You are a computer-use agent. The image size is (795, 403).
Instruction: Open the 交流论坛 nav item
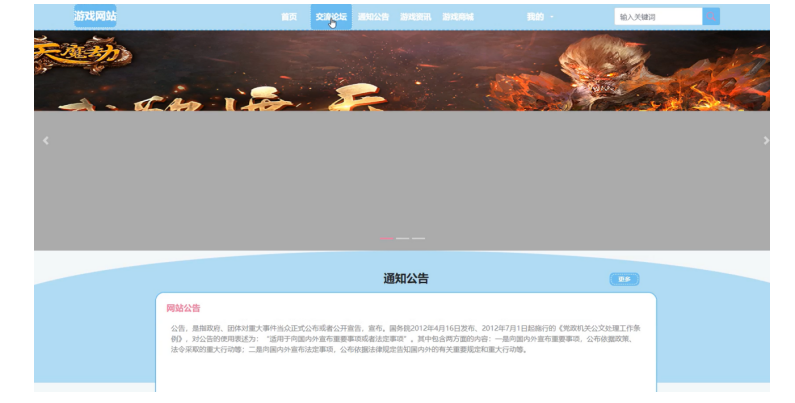pyautogui.click(x=331, y=17)
